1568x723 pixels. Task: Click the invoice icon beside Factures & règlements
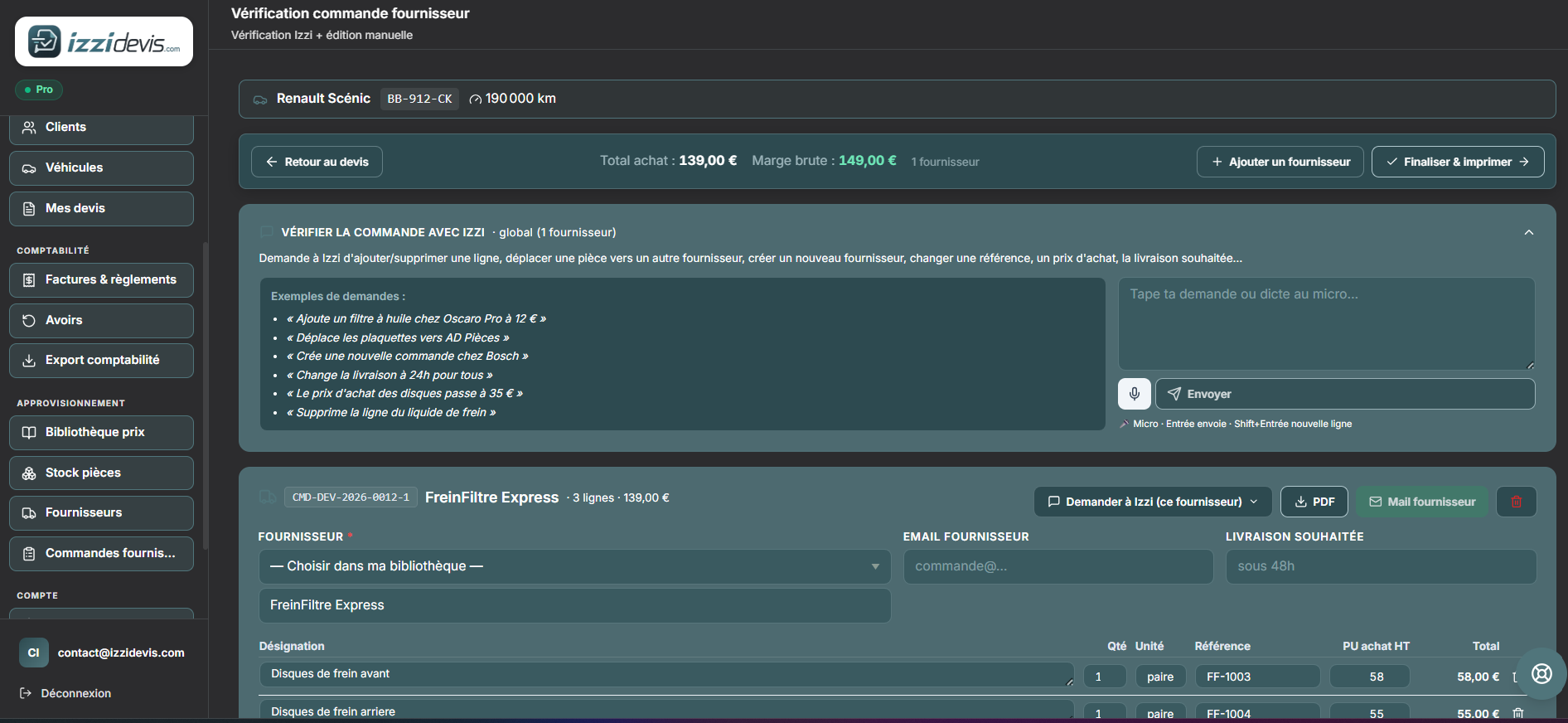pos(29,280)
